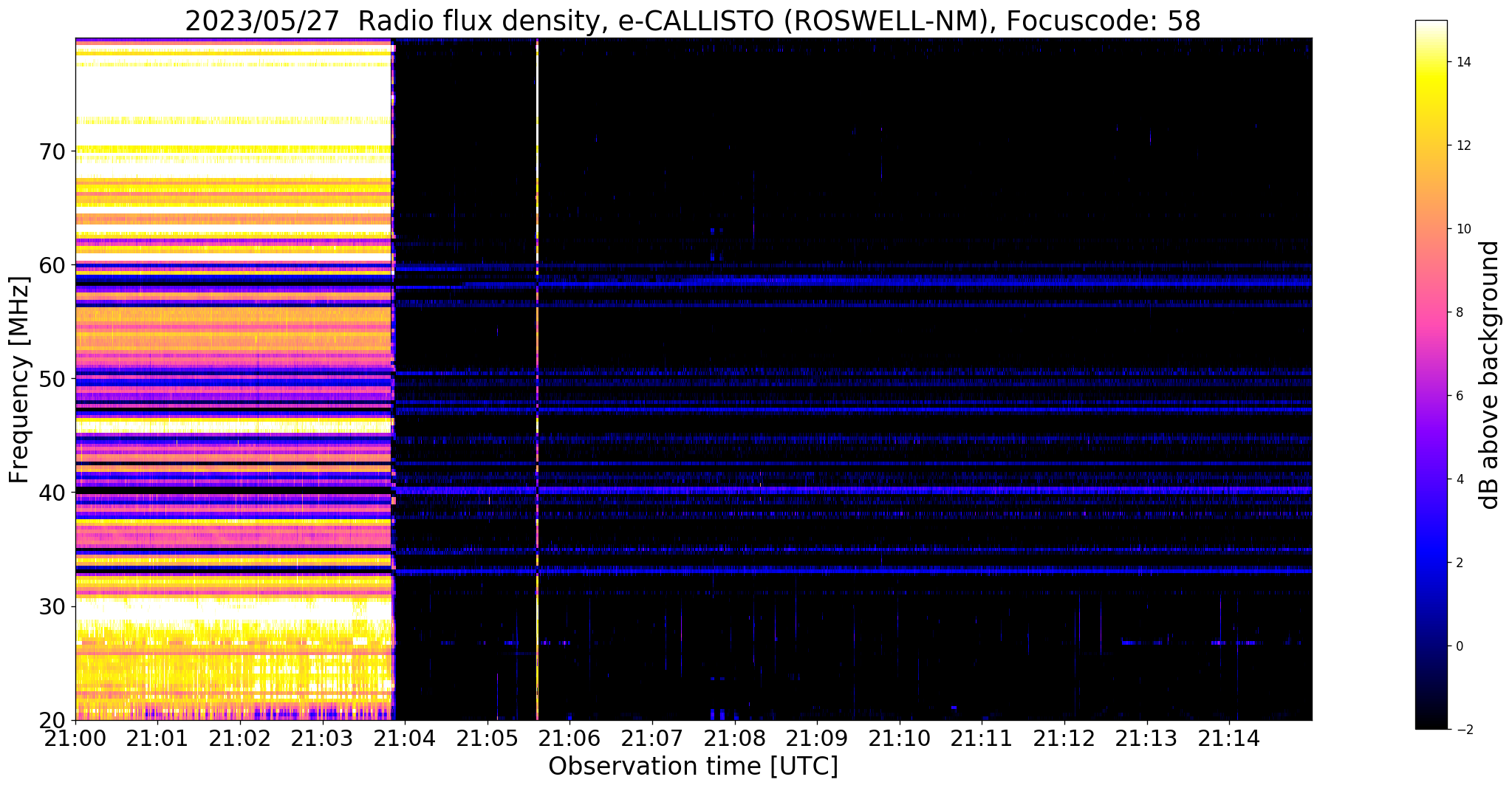Click the plot title mentioning e-CALLISTO ROSWELL-NM

pos(692,21)
